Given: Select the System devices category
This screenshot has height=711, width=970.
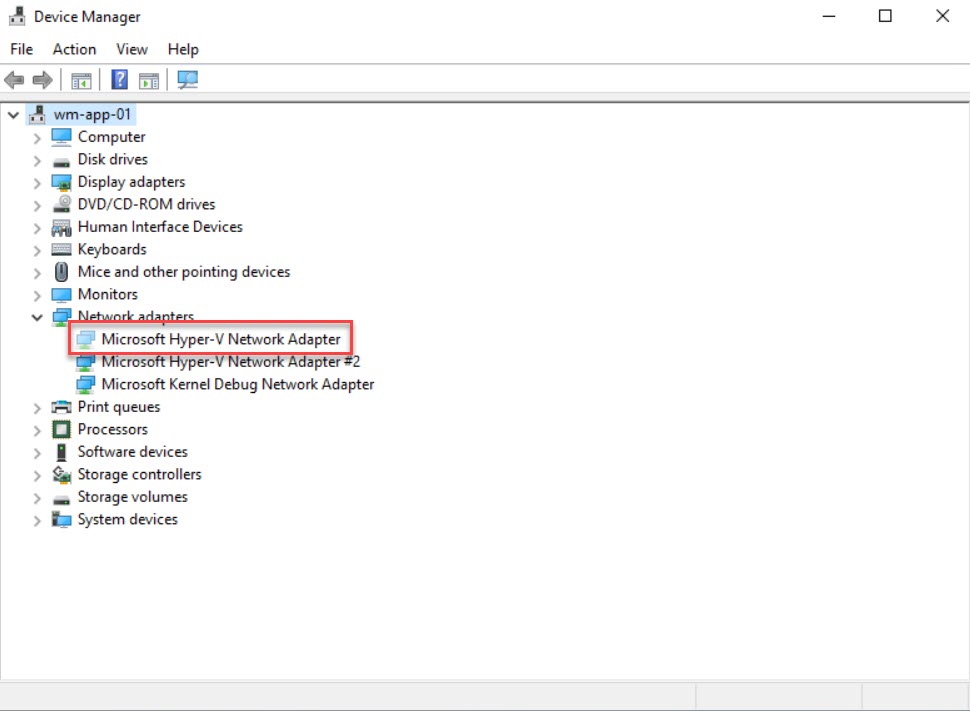Looking at the screenshot, I should (x=127, y=519).
